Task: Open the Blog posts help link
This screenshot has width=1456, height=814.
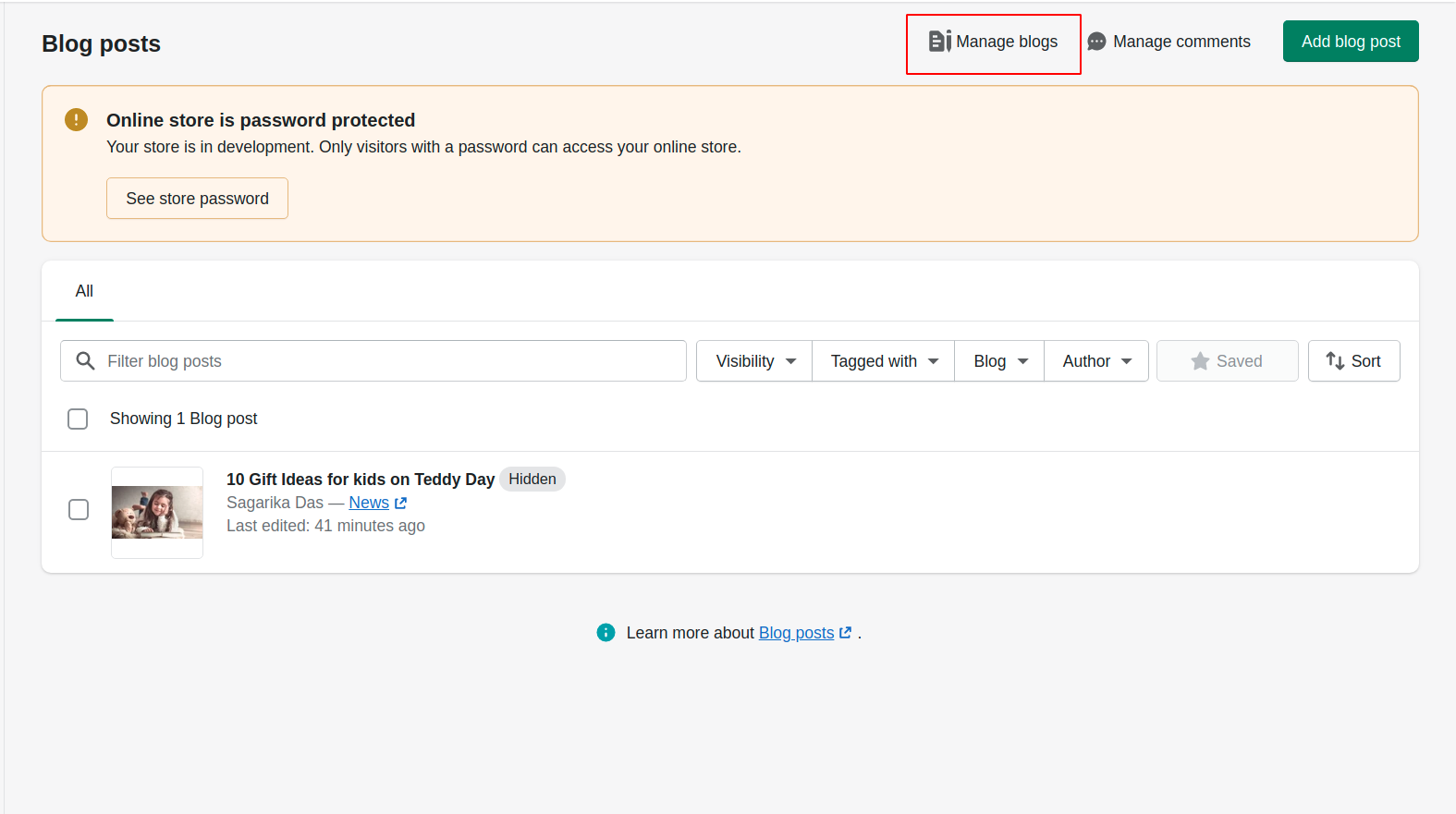Action: [797, 633]
